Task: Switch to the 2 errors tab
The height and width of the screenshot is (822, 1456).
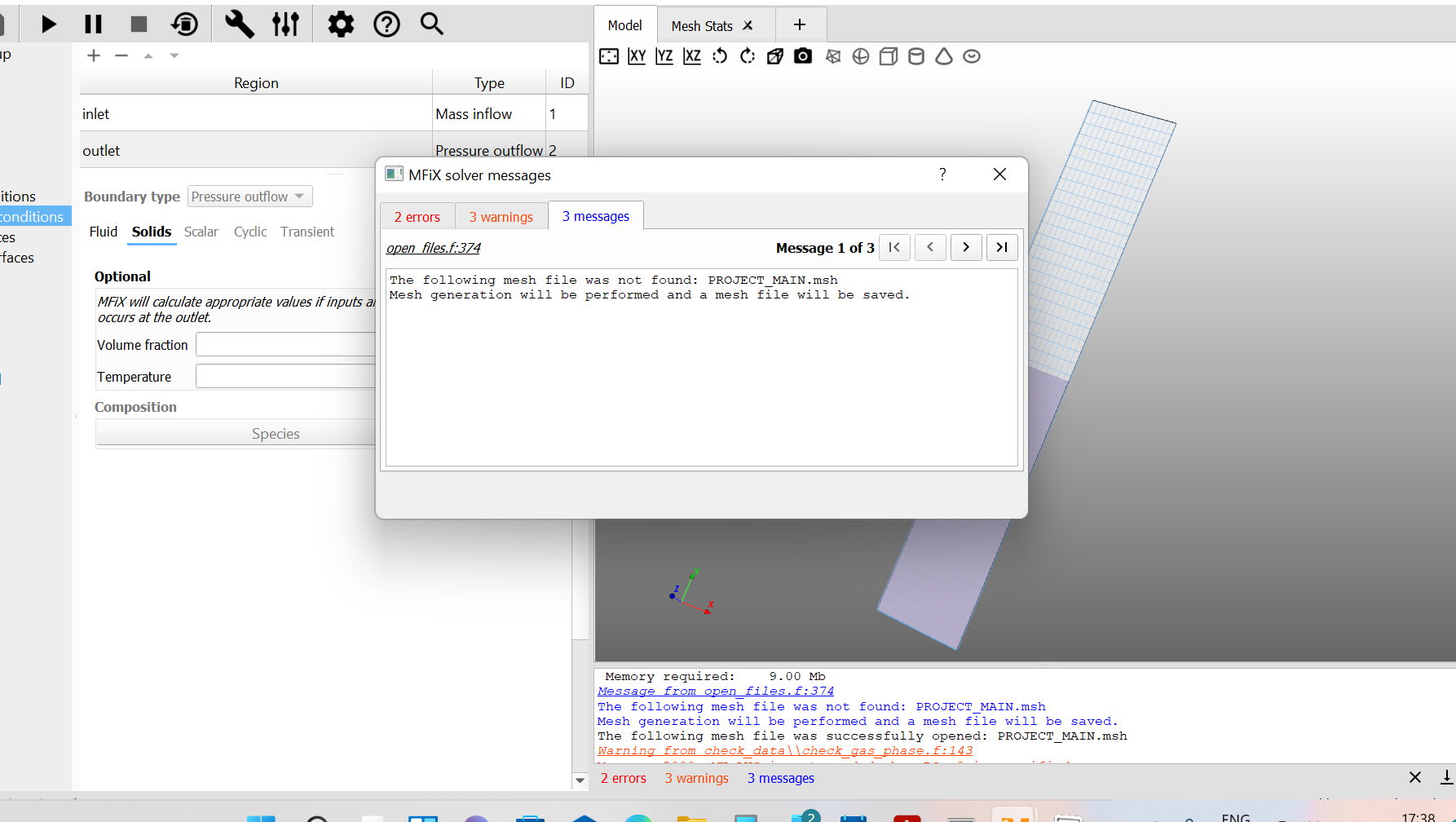Action: click(417, 217)
